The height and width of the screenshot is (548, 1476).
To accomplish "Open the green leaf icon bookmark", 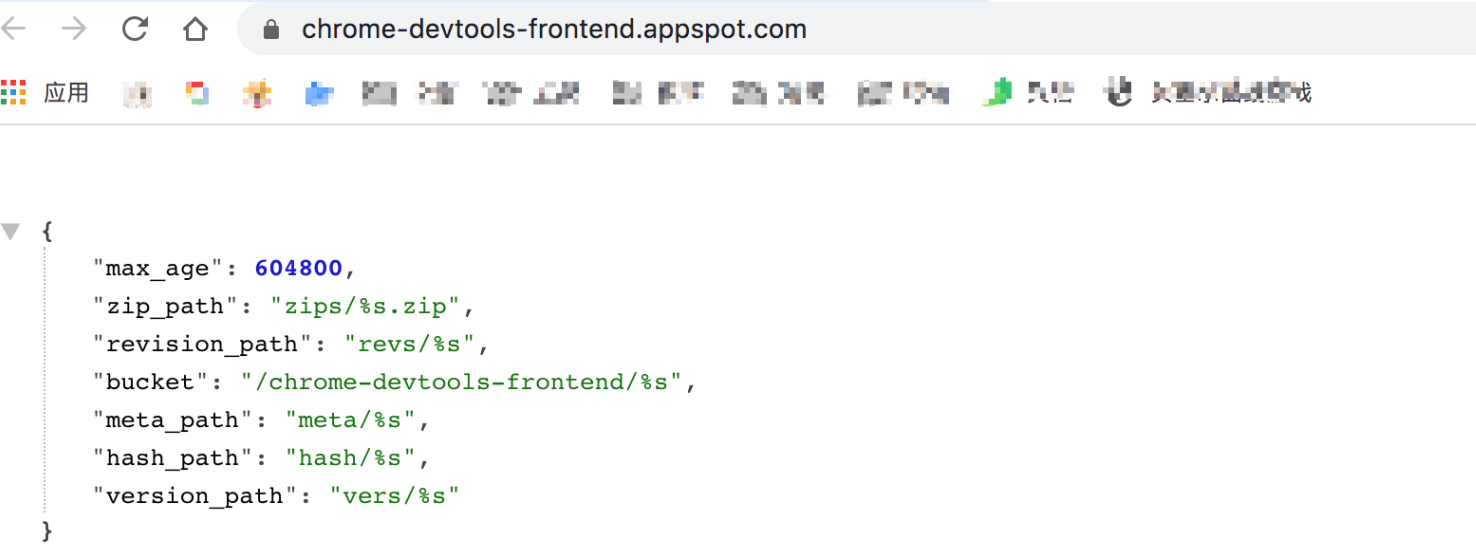I will pos(996,93).
